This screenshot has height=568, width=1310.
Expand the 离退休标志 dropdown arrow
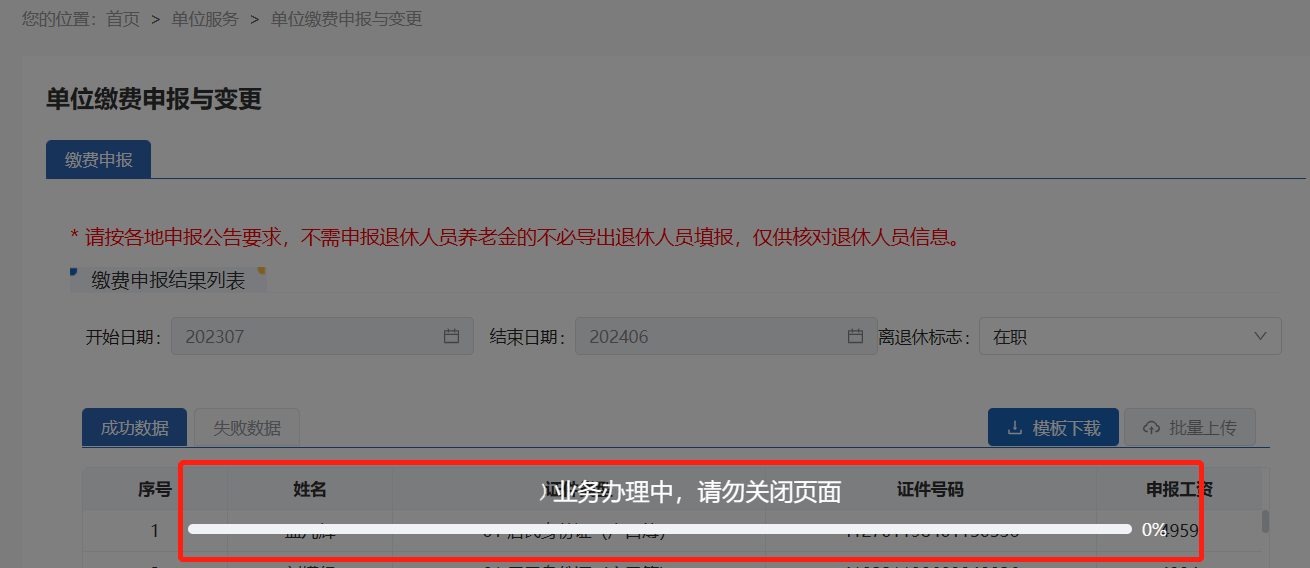(x=1260, y=337)
